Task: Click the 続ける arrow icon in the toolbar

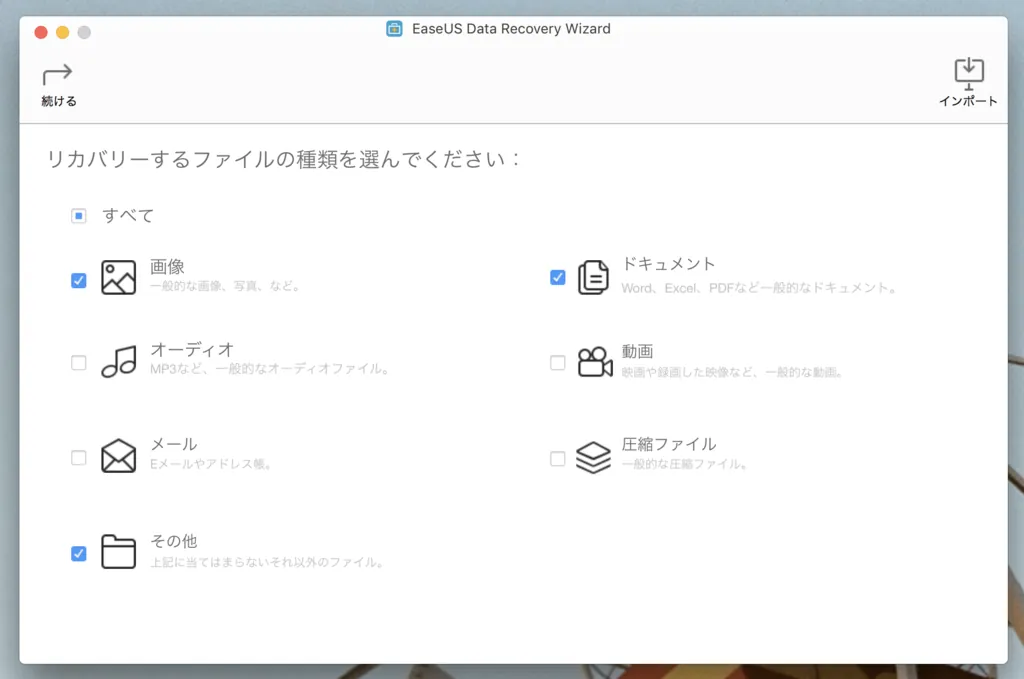Action: click(x=56, y=76)
